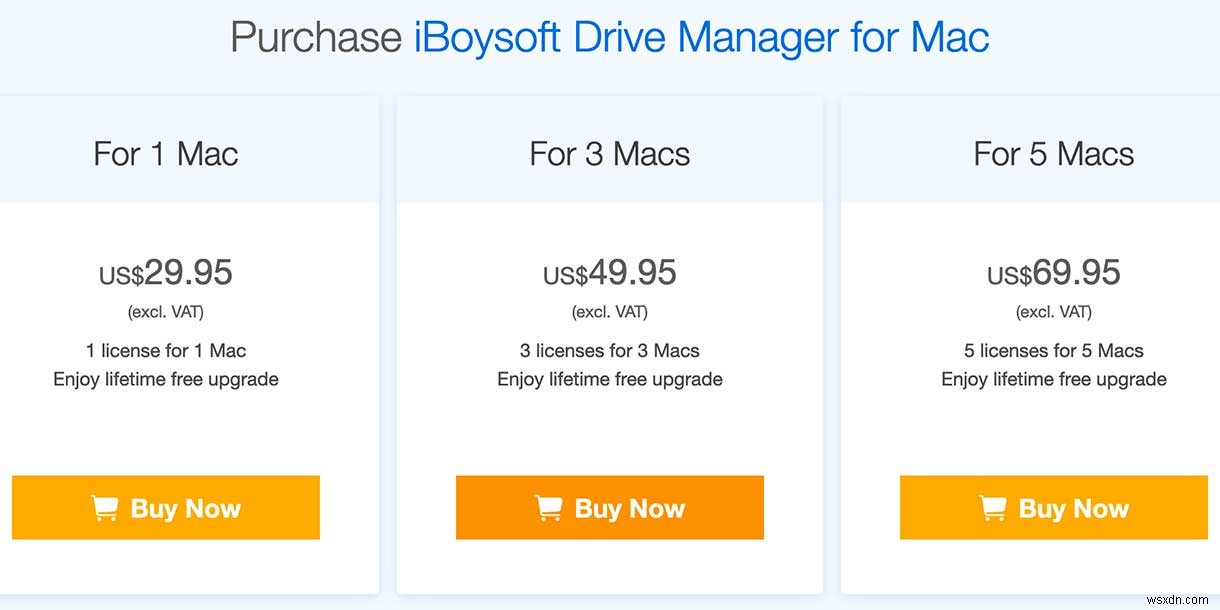Click the Buy Now button under US$29.95
The width and height of the screenshot is (1220, 610).
click(165, 508)
